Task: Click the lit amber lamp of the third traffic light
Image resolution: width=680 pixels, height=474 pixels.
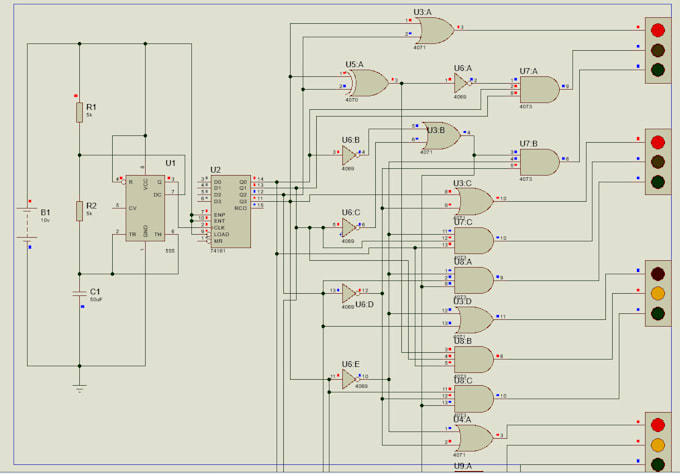Action: [x=658, y=294]
